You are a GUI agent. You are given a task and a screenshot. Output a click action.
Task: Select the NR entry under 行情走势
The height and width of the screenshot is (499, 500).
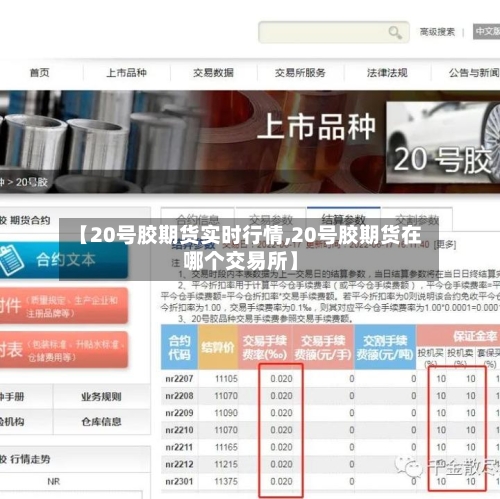point(54,481)
